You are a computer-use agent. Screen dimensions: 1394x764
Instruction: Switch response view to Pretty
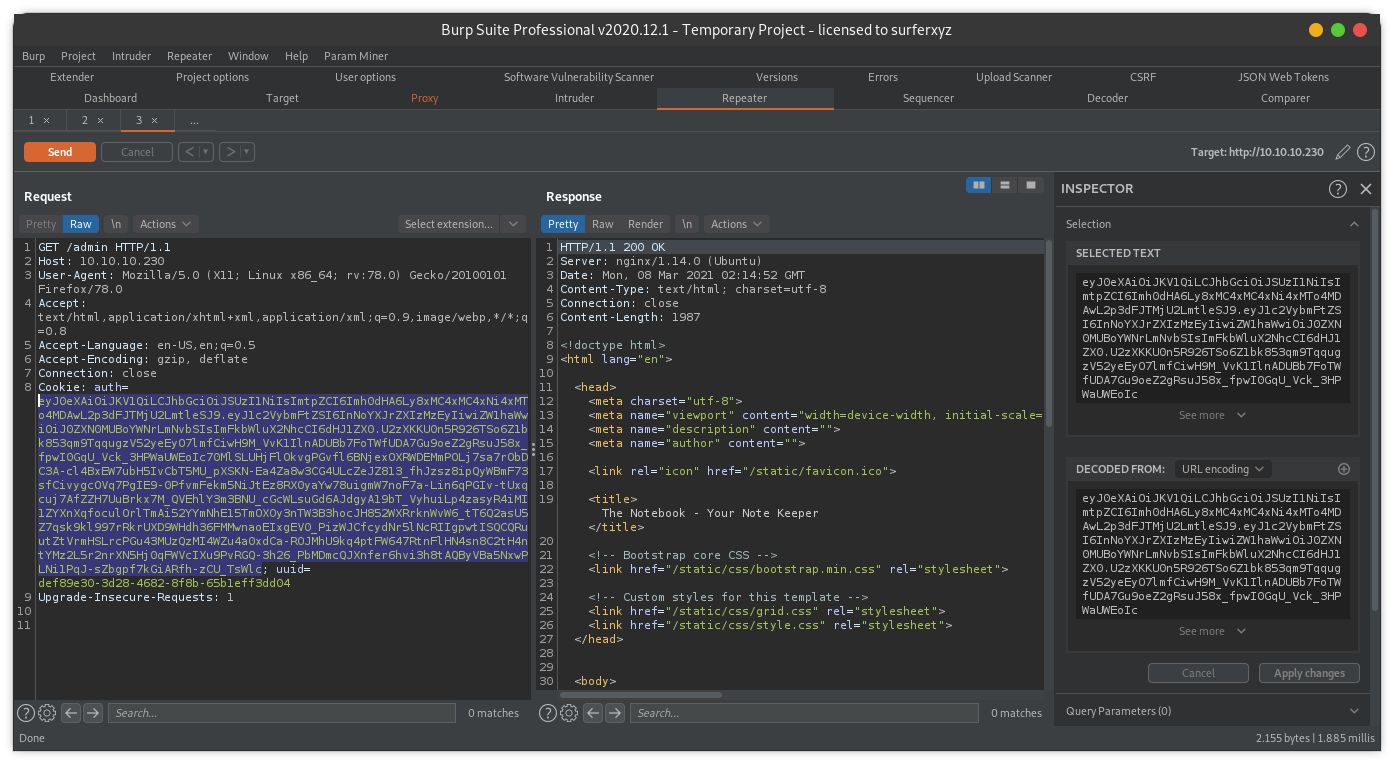click(563, 224)
